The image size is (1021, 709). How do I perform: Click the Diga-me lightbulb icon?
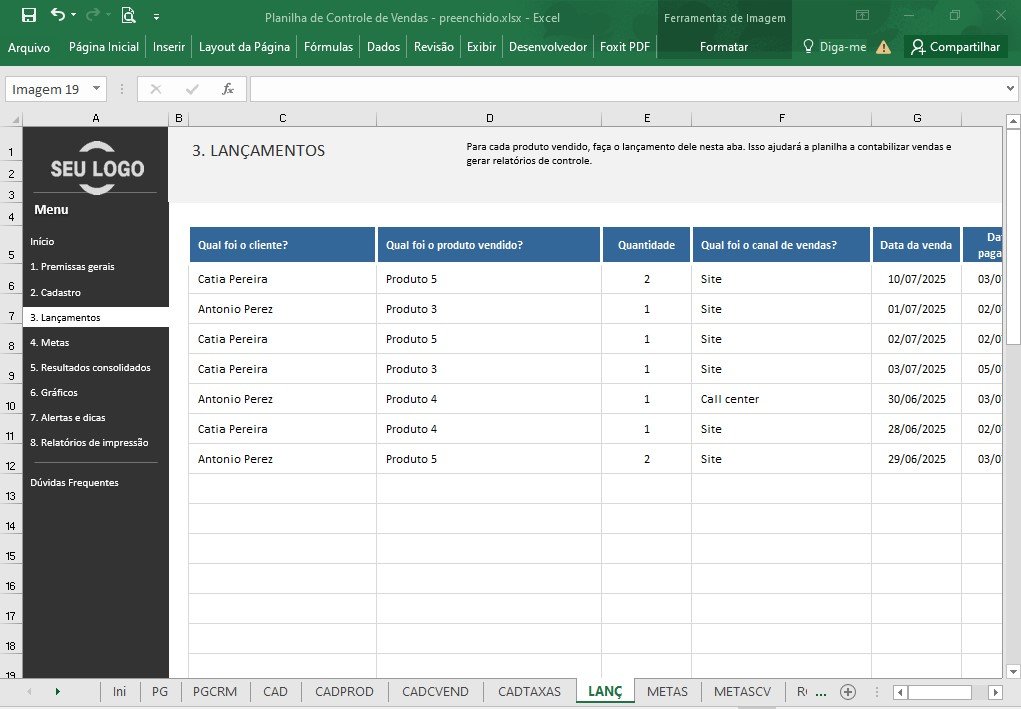click(x=808, y=46)
